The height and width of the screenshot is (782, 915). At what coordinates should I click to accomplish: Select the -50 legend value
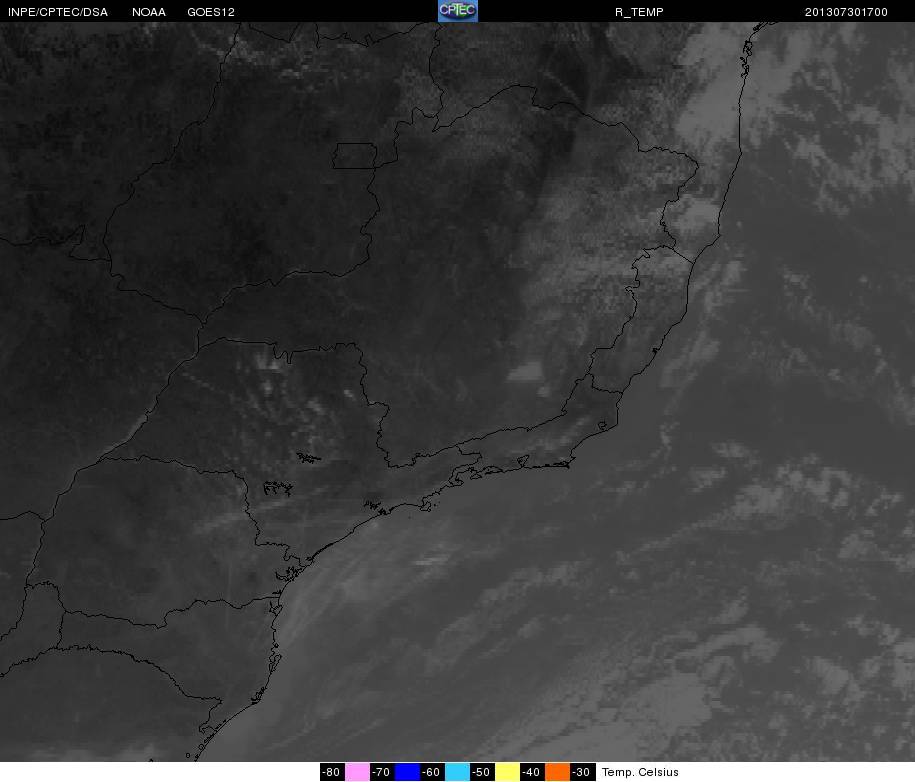483,772
